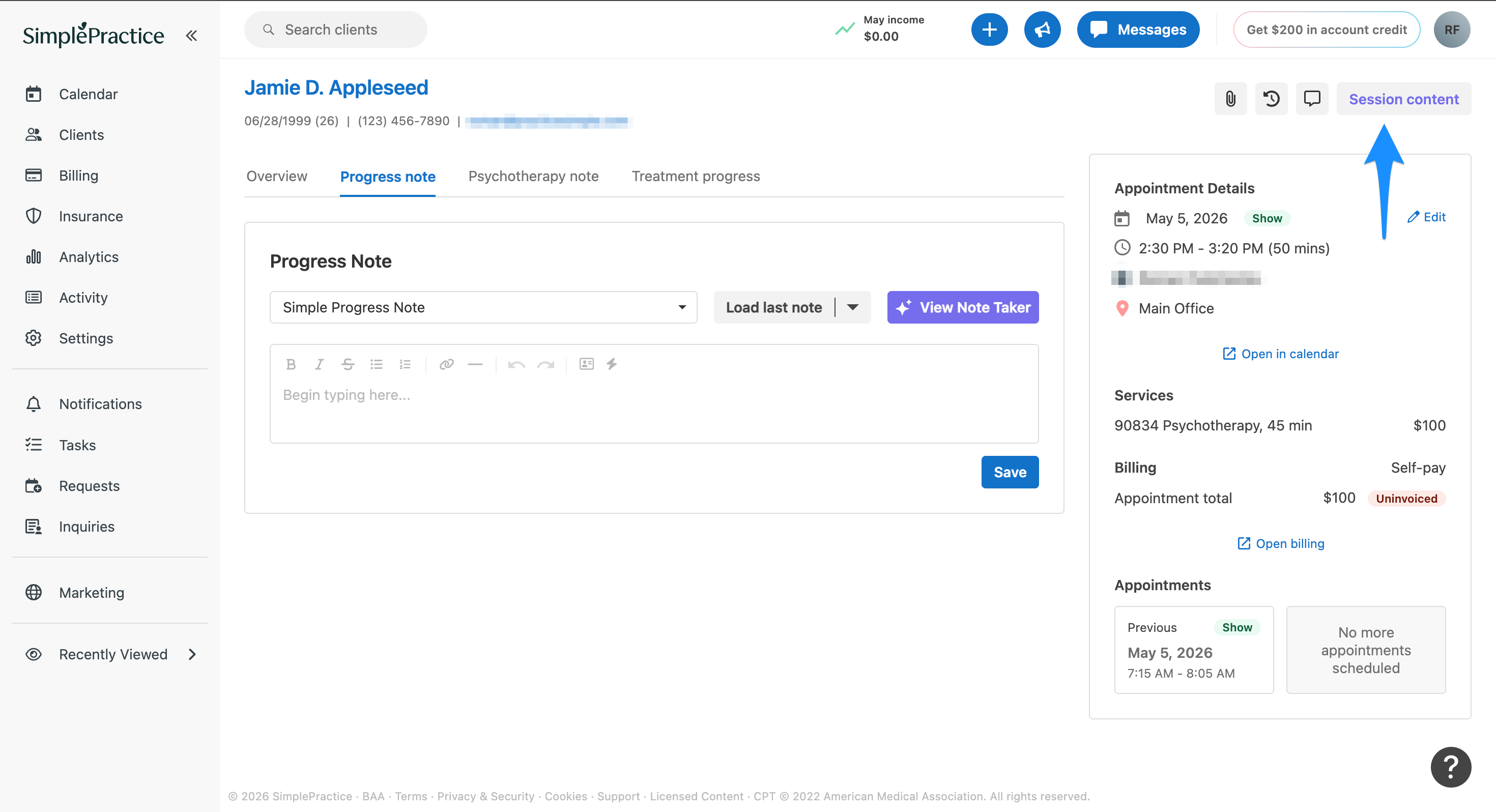
Task: Click the 90834 Psychotherapy, 45 min service
Action: tap(1213, 426)
